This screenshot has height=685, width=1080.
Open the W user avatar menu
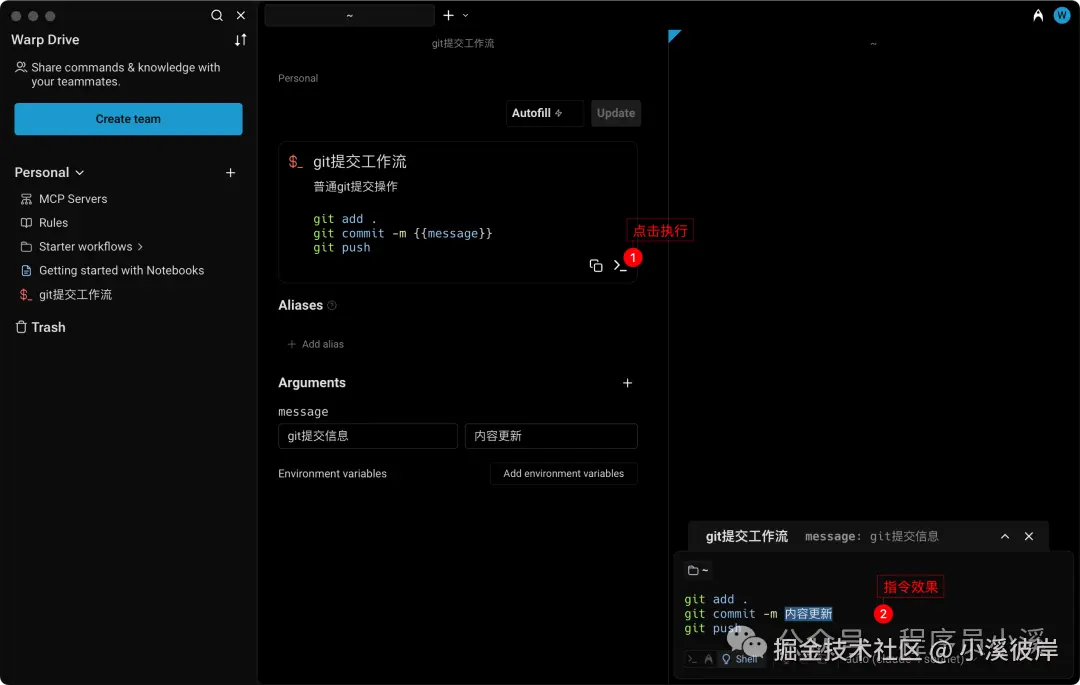tap(1061, 15)
